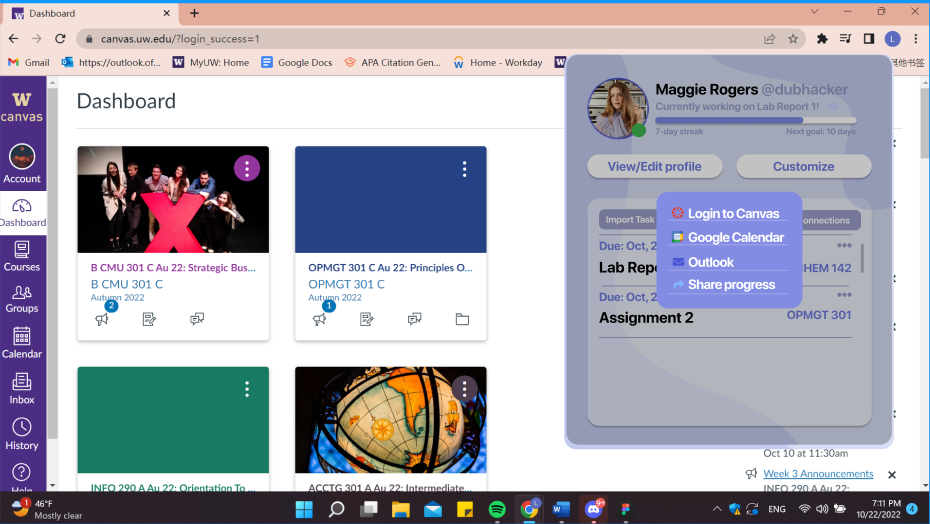Open the Dashboard sidebar icon
This screenshot has width=930, height=524.
pos(22,206)
